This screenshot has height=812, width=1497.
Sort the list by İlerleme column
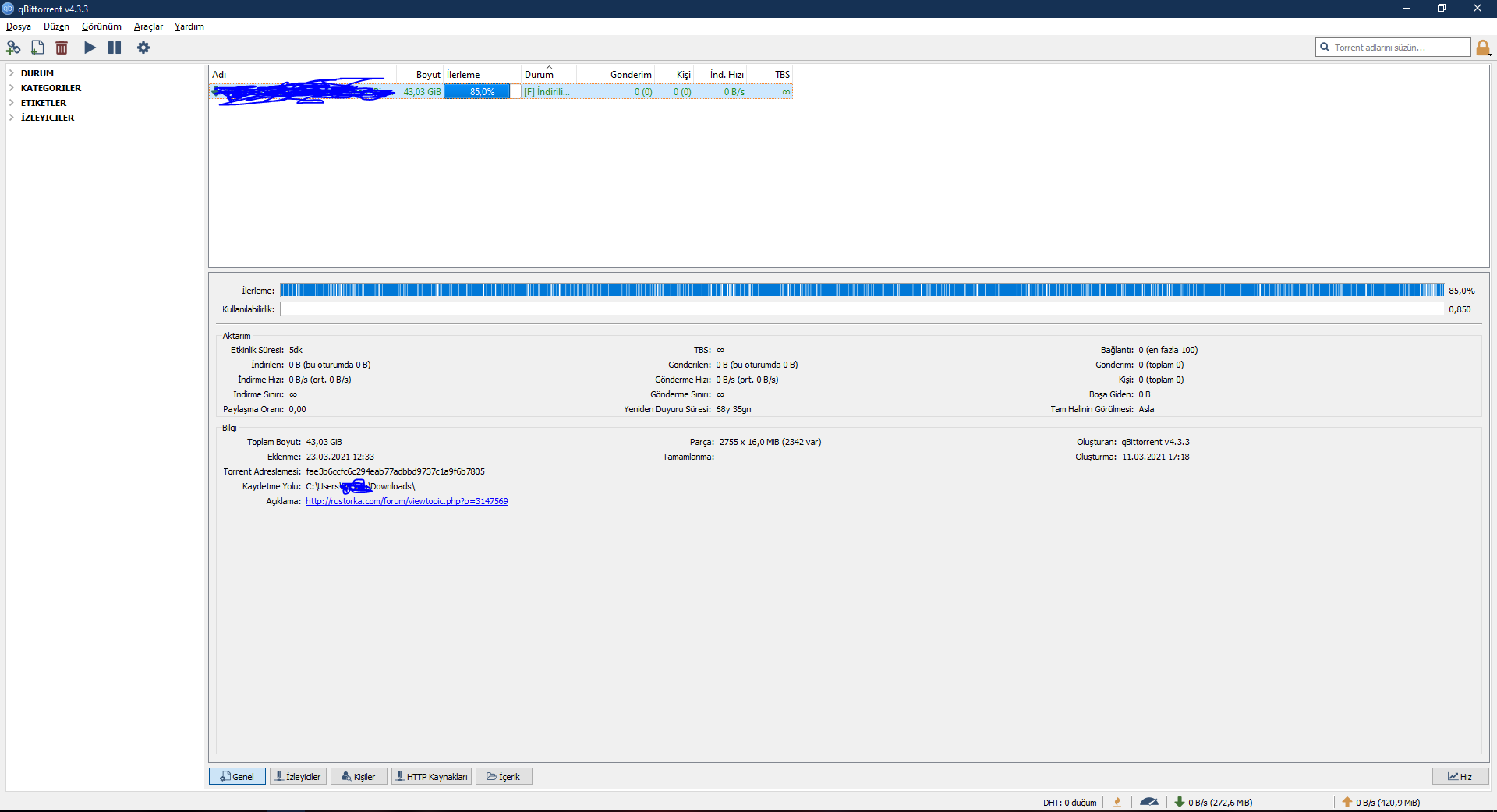pyautogui.click(x=482, y=75)
